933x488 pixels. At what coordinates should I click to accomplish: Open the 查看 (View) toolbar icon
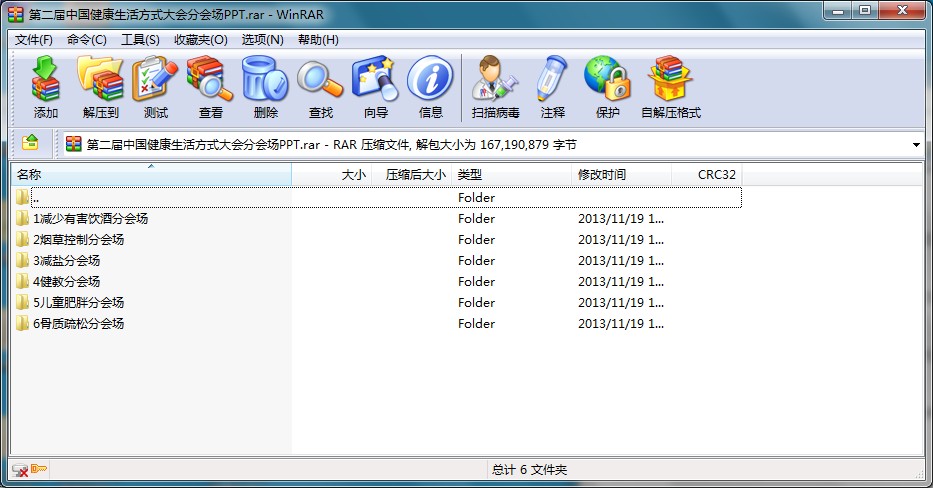pyautogui.click(x=209, y=79)
